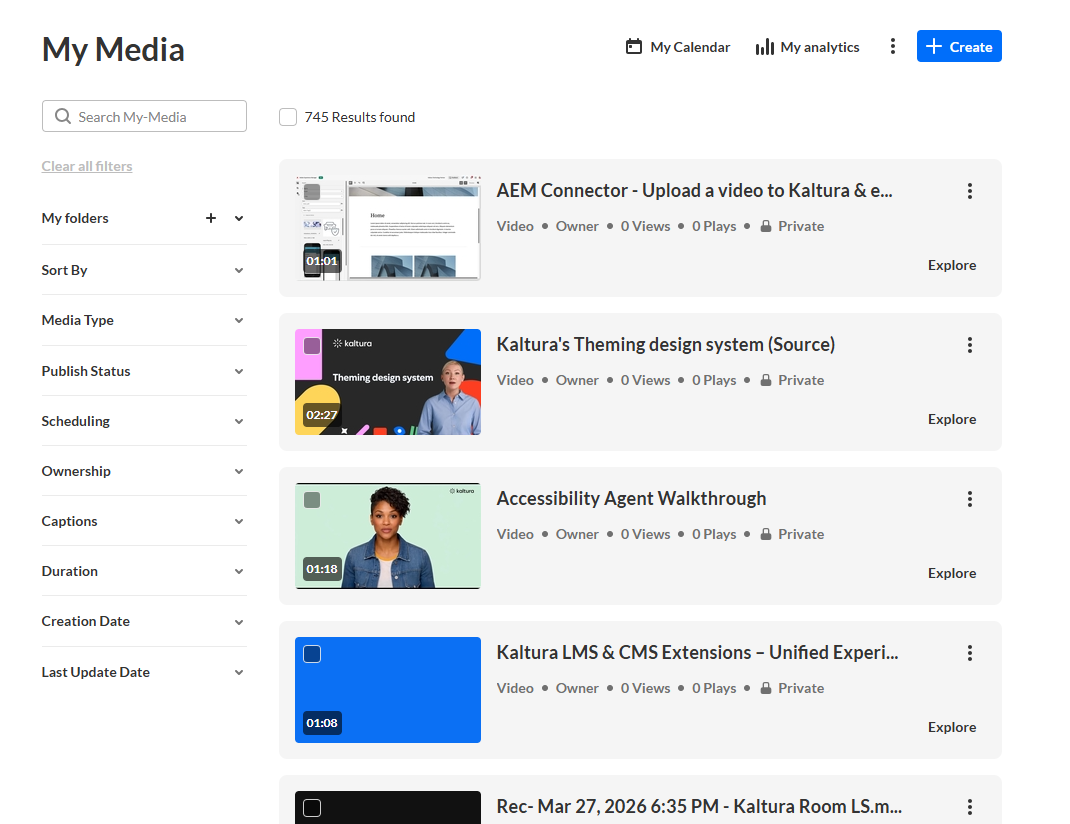Click the plus icon beside My folders
1070x824 pixels.
click(x=211, y=218)
